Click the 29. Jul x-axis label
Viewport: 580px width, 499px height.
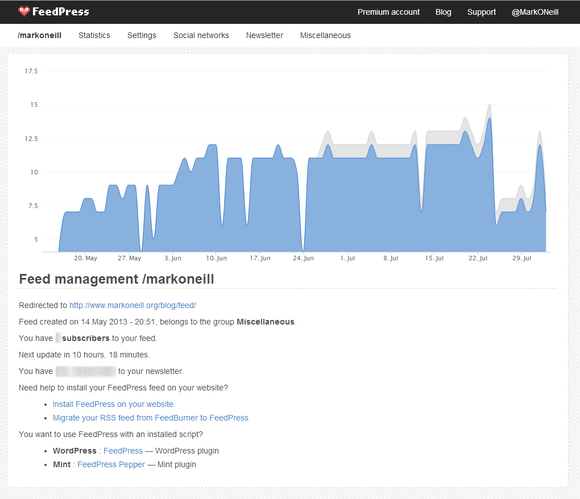click(x=522, y=258)
